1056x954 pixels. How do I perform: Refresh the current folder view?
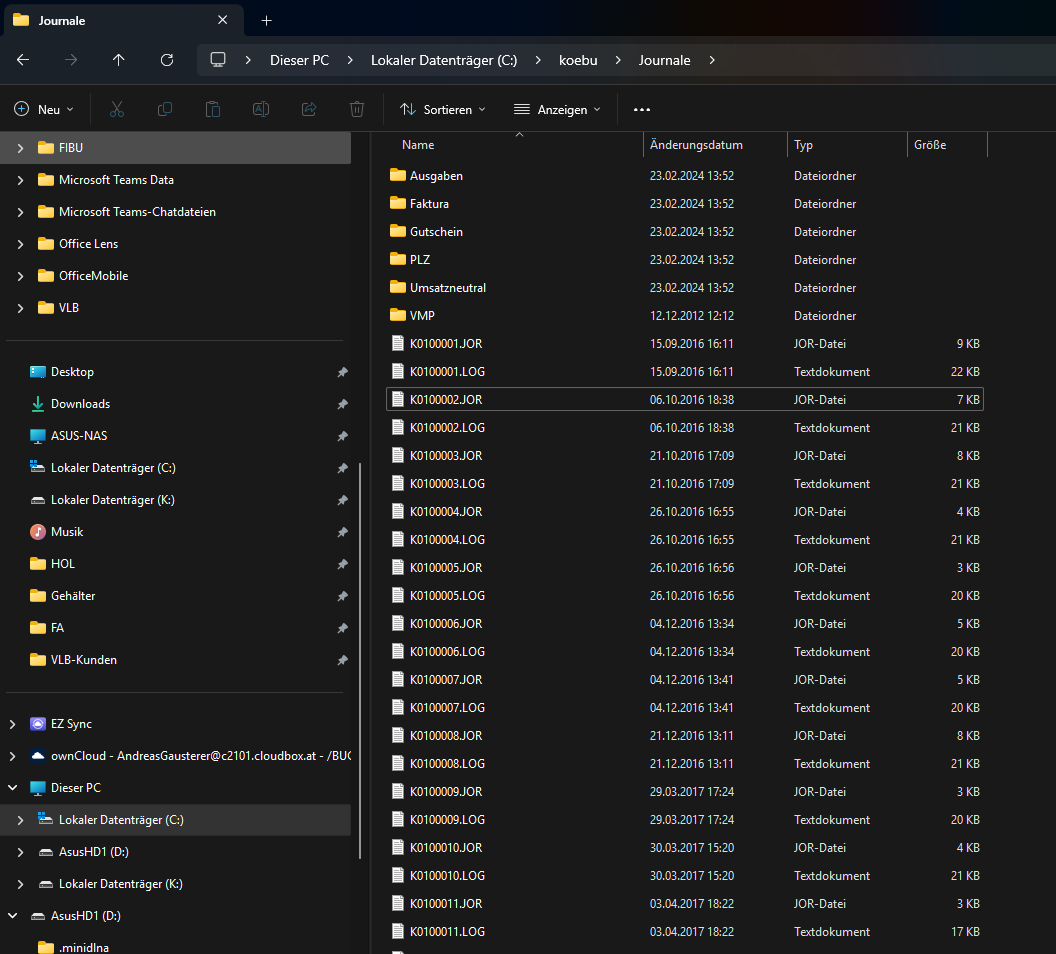pos(167,60)
